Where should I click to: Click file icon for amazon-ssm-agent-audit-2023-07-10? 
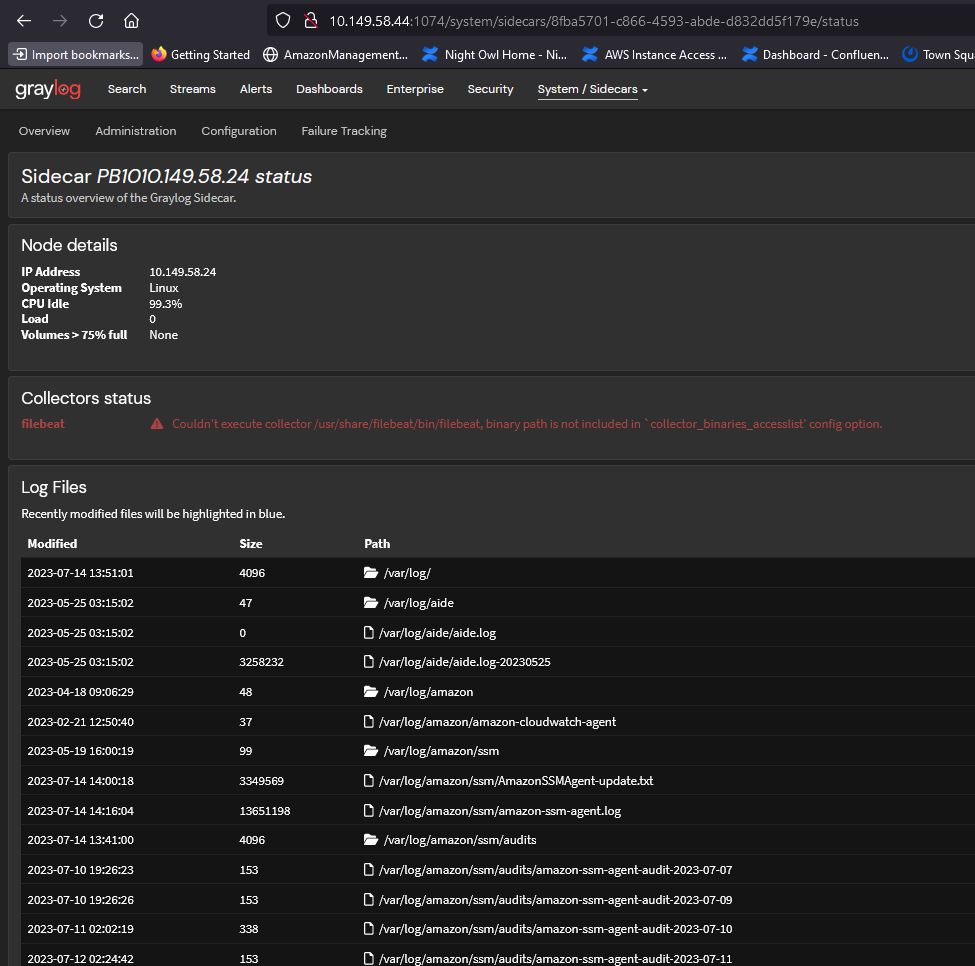(x=369, y=929)
